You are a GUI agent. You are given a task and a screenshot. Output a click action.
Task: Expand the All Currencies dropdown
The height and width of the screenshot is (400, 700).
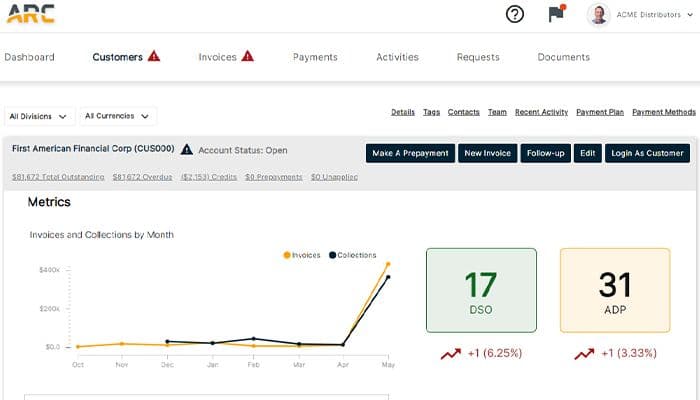point(118,116)
